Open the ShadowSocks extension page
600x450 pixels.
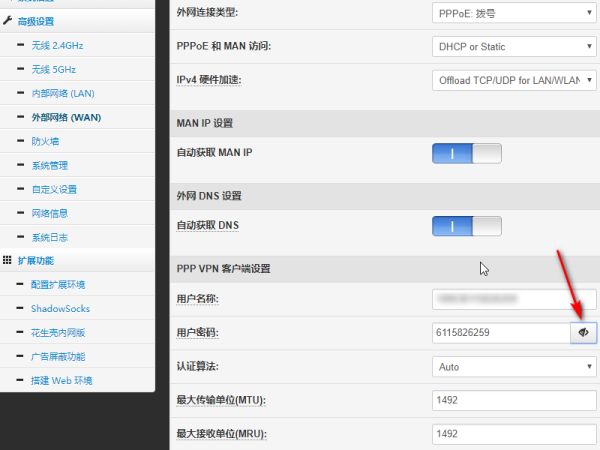(60, 308)
